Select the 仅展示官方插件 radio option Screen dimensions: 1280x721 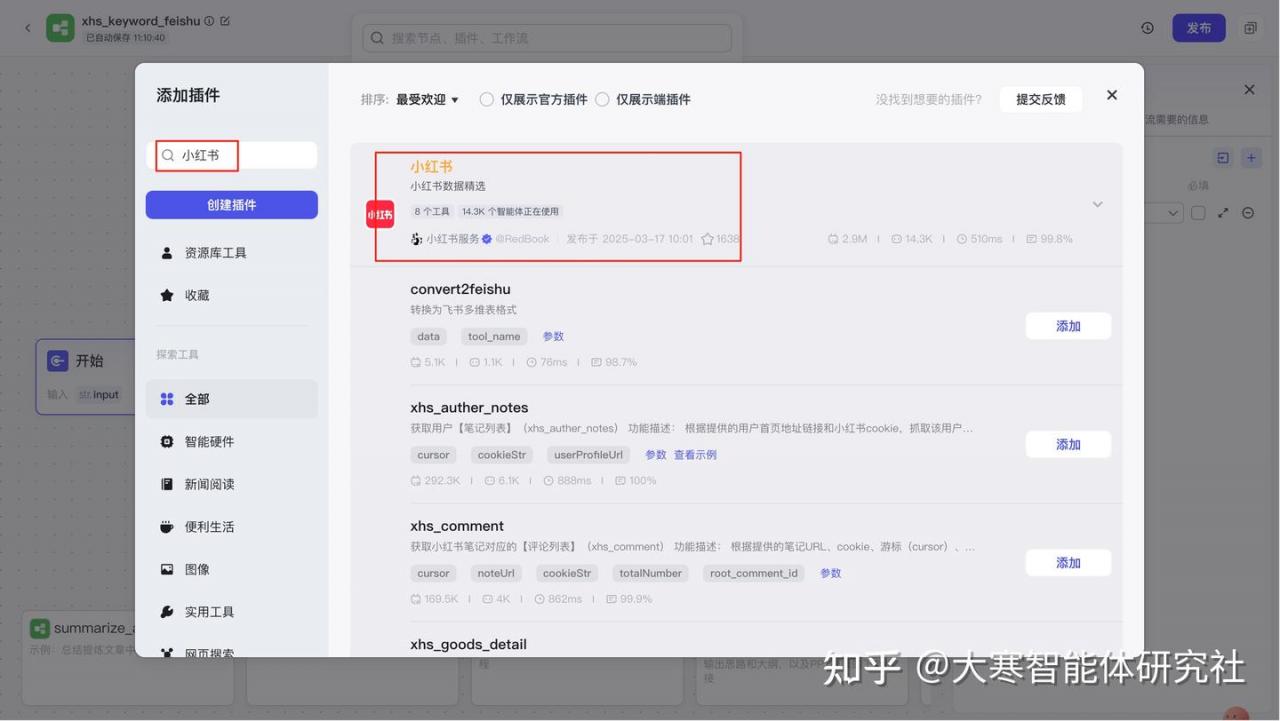(486, 99)
